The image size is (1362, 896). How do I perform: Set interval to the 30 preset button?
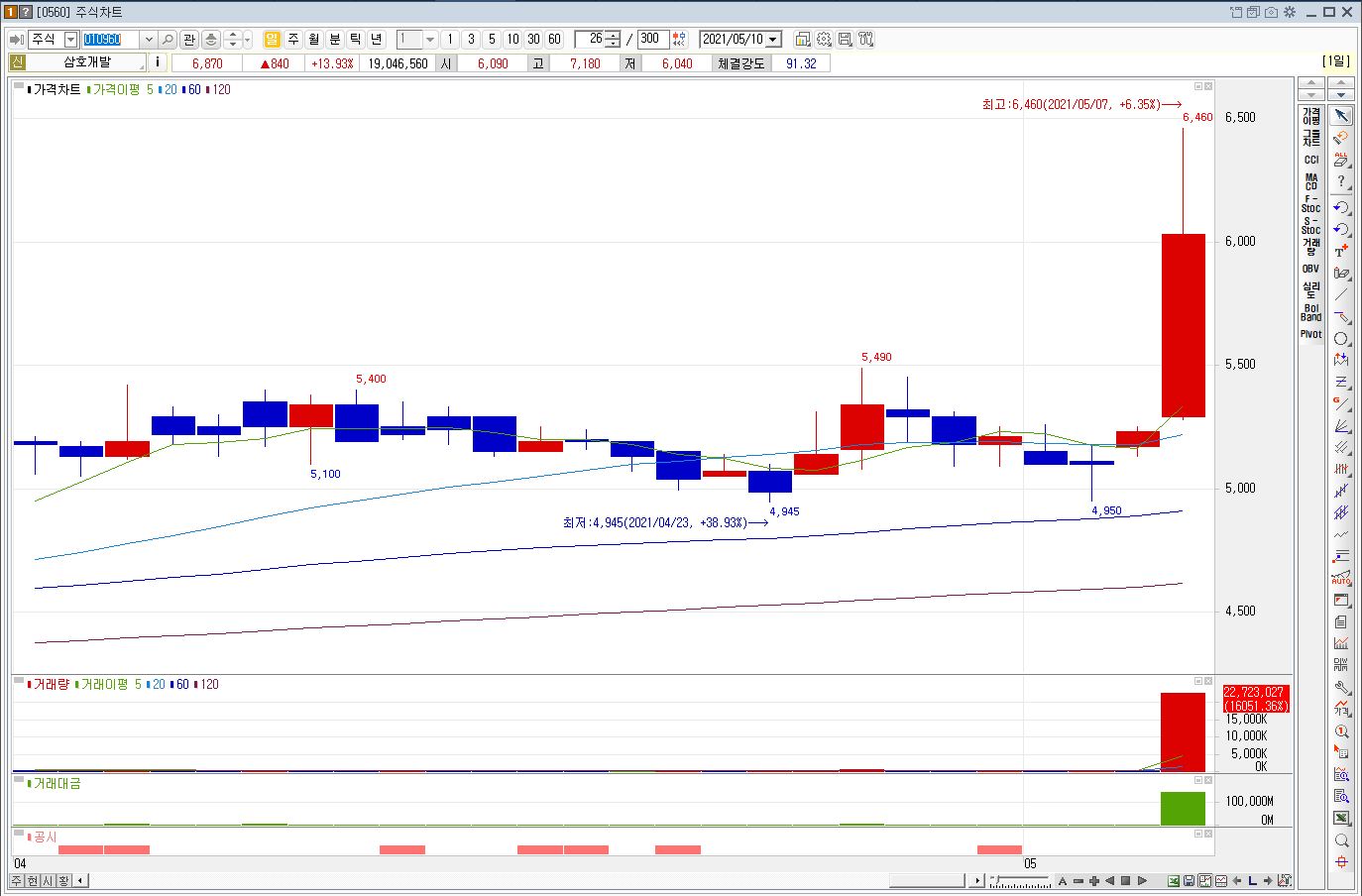533,40
